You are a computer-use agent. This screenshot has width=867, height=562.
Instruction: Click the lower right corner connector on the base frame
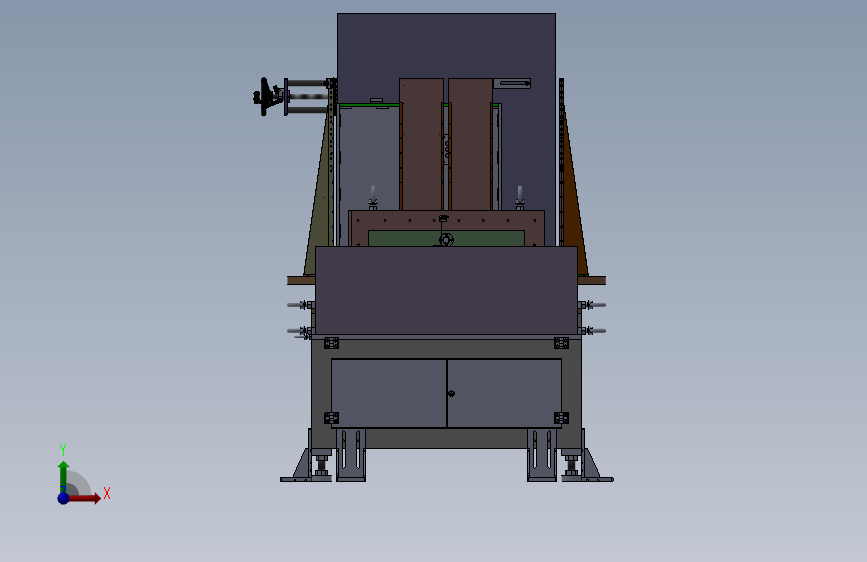click(561, 418)
